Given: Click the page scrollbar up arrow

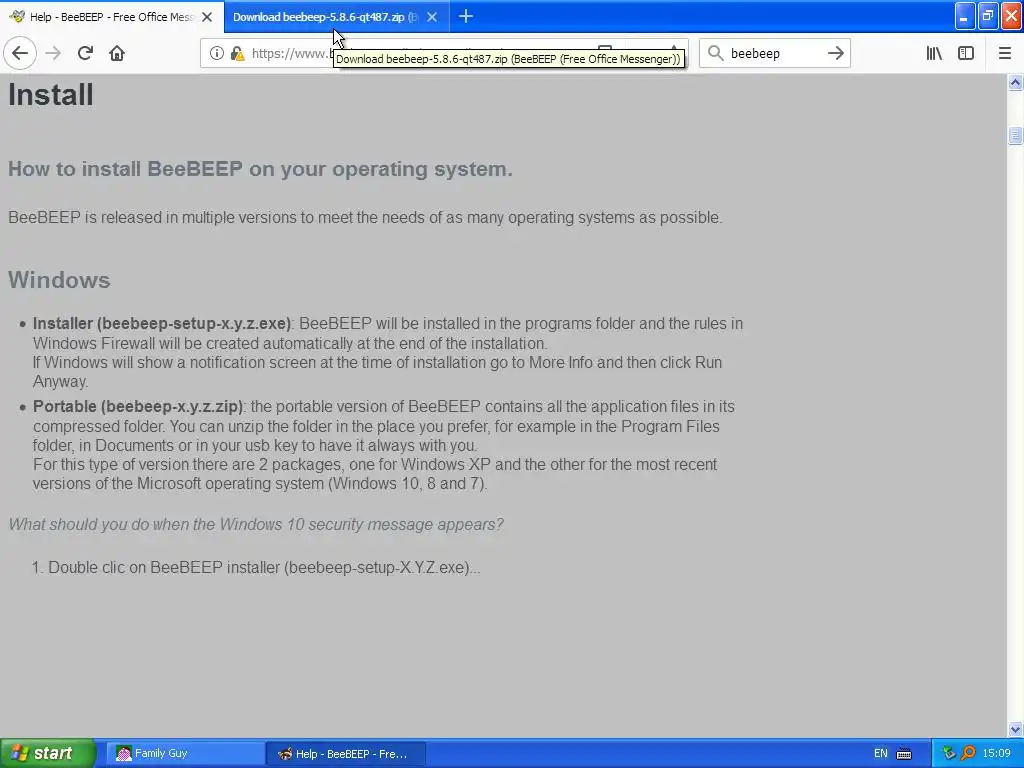Looking at the screenshot, I should click(x=1015, y=82).
